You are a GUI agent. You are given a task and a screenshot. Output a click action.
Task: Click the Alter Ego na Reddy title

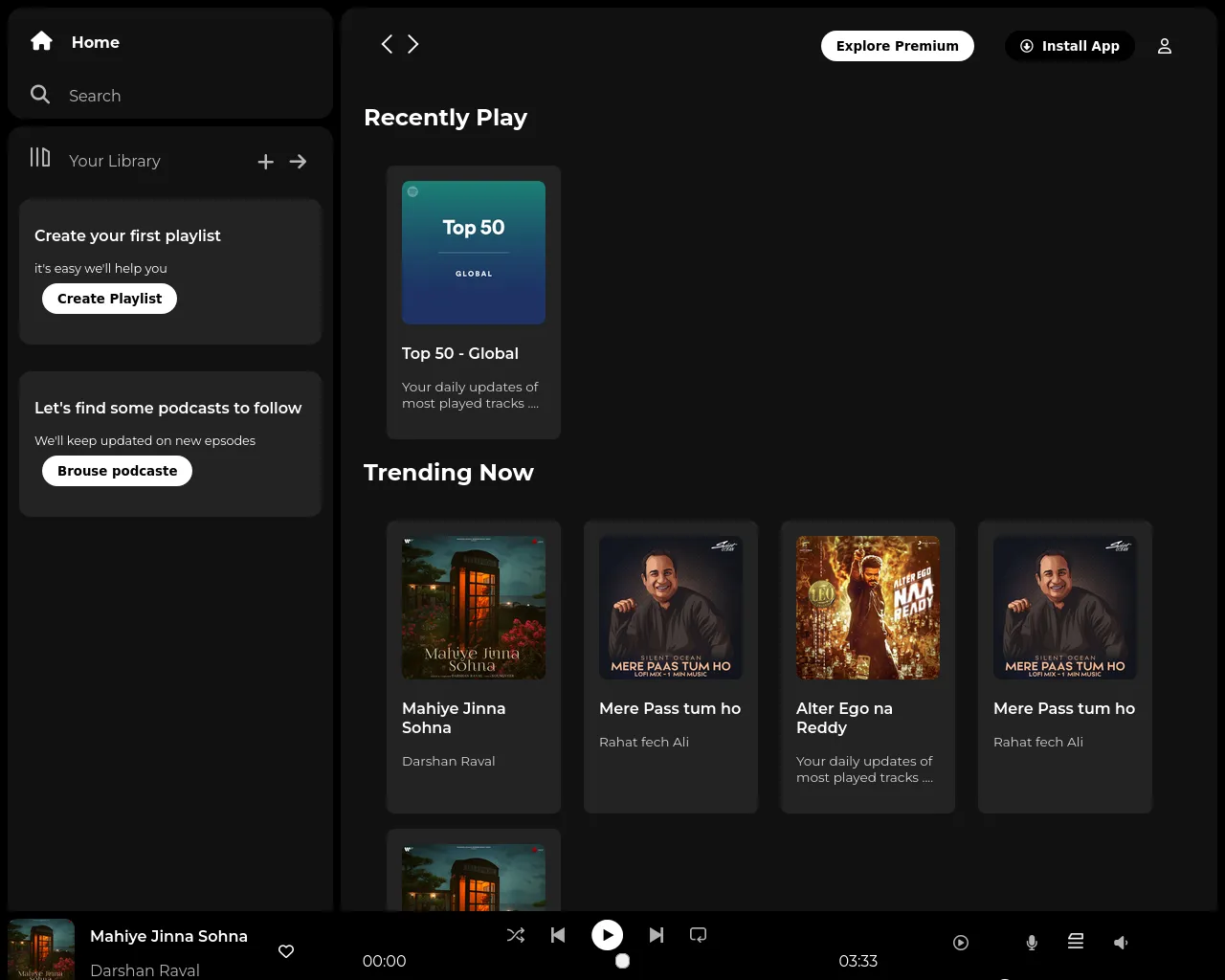(844, 718)
